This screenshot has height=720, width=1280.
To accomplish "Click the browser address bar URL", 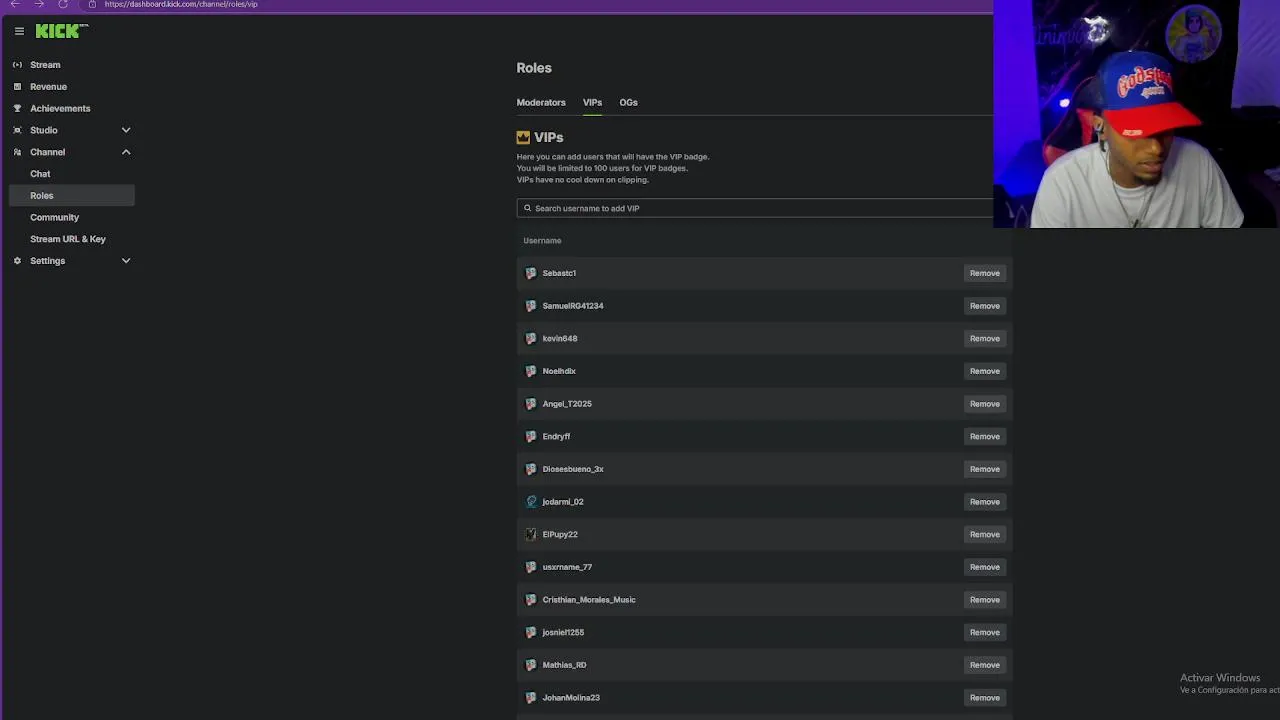I will pyautogui.click(x=181, y=4).
